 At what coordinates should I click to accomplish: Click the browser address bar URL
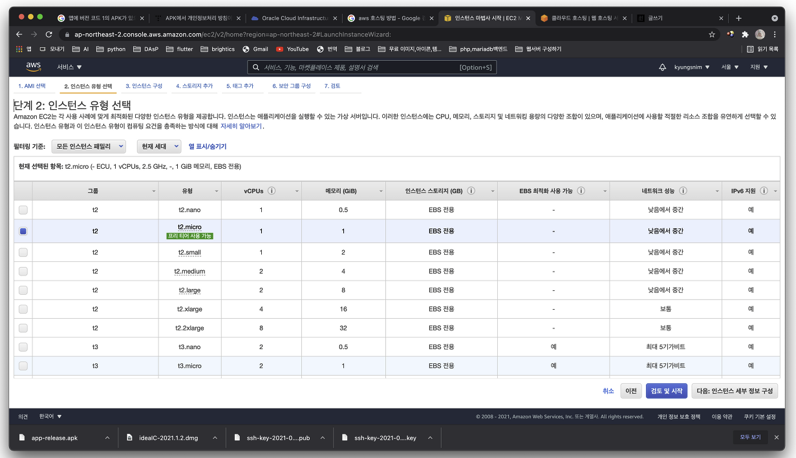coord(233,35)
